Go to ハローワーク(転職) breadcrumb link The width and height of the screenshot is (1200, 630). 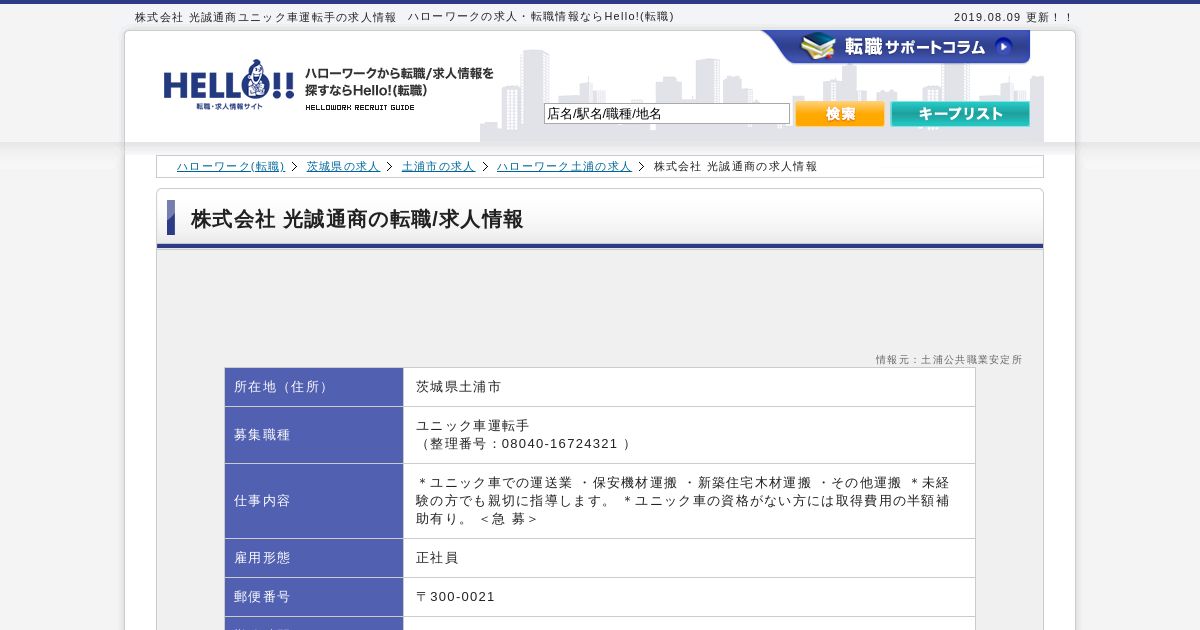click(231, 167)
